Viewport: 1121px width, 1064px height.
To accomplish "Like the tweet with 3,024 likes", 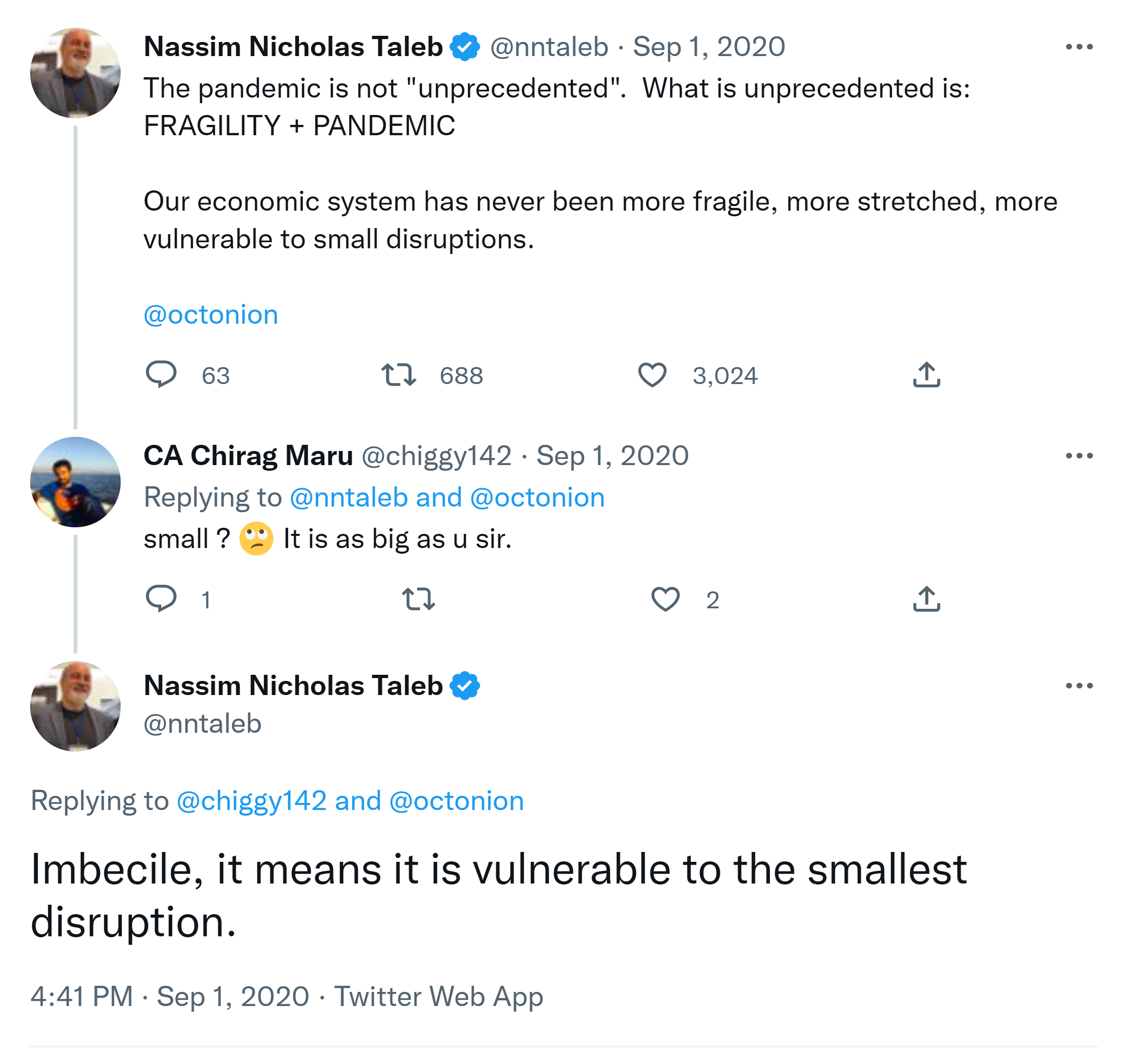I will (652, 375).
